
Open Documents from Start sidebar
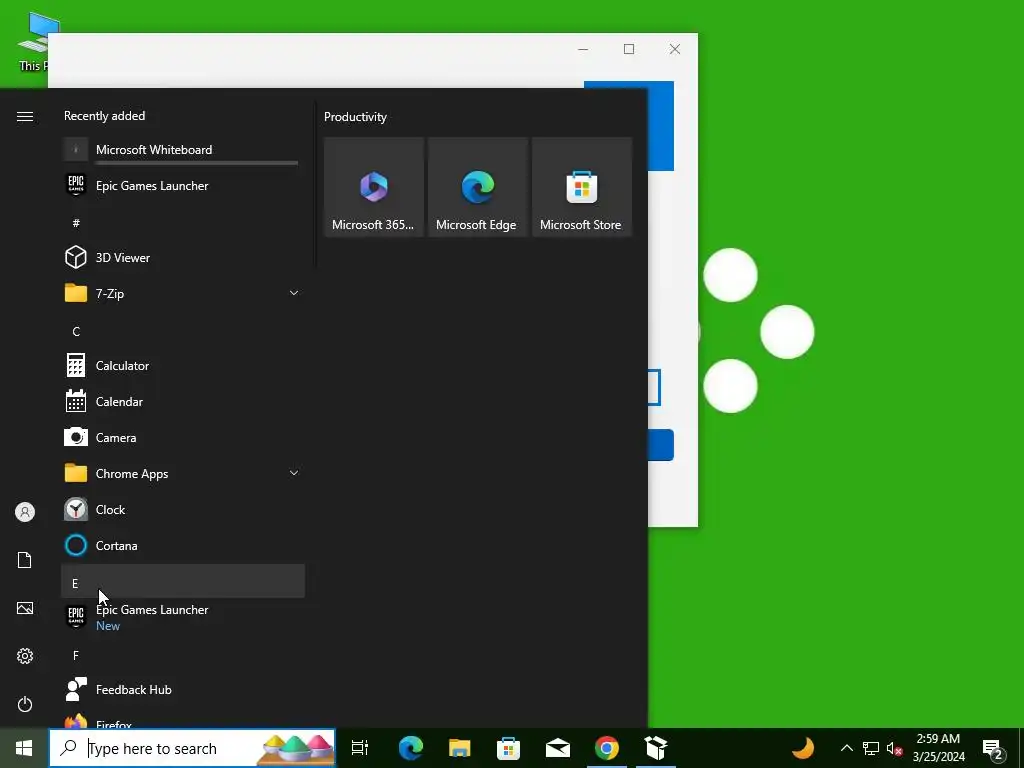pyautogui.click(x=25, y=560)
